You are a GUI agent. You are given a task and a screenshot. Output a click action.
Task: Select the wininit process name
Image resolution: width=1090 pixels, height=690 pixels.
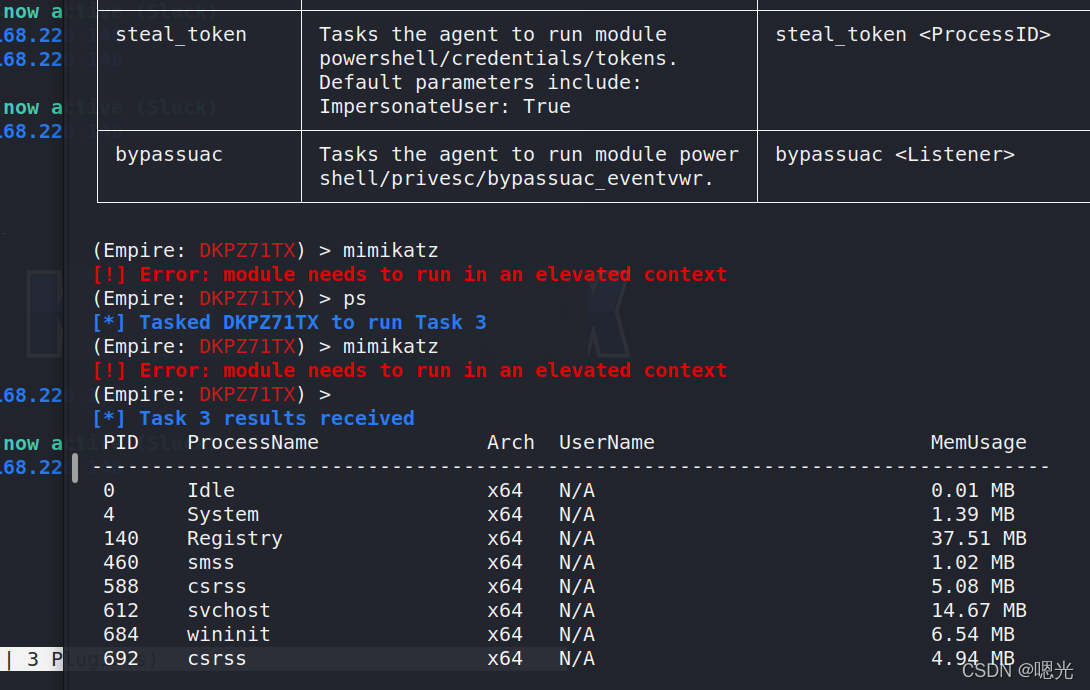point(229,635)
